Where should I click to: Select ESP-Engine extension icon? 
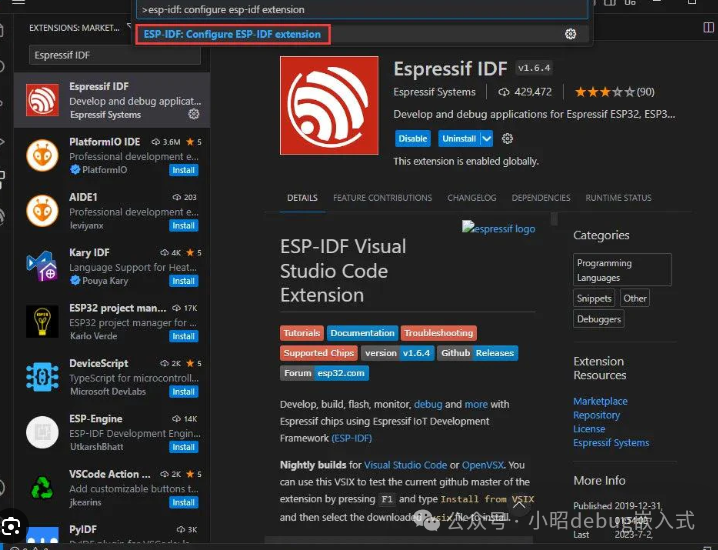click(42, 432)
